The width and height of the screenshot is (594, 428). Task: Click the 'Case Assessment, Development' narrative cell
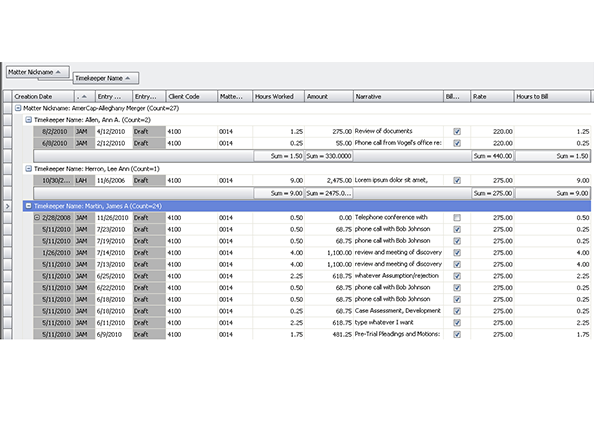click(398, 311)
